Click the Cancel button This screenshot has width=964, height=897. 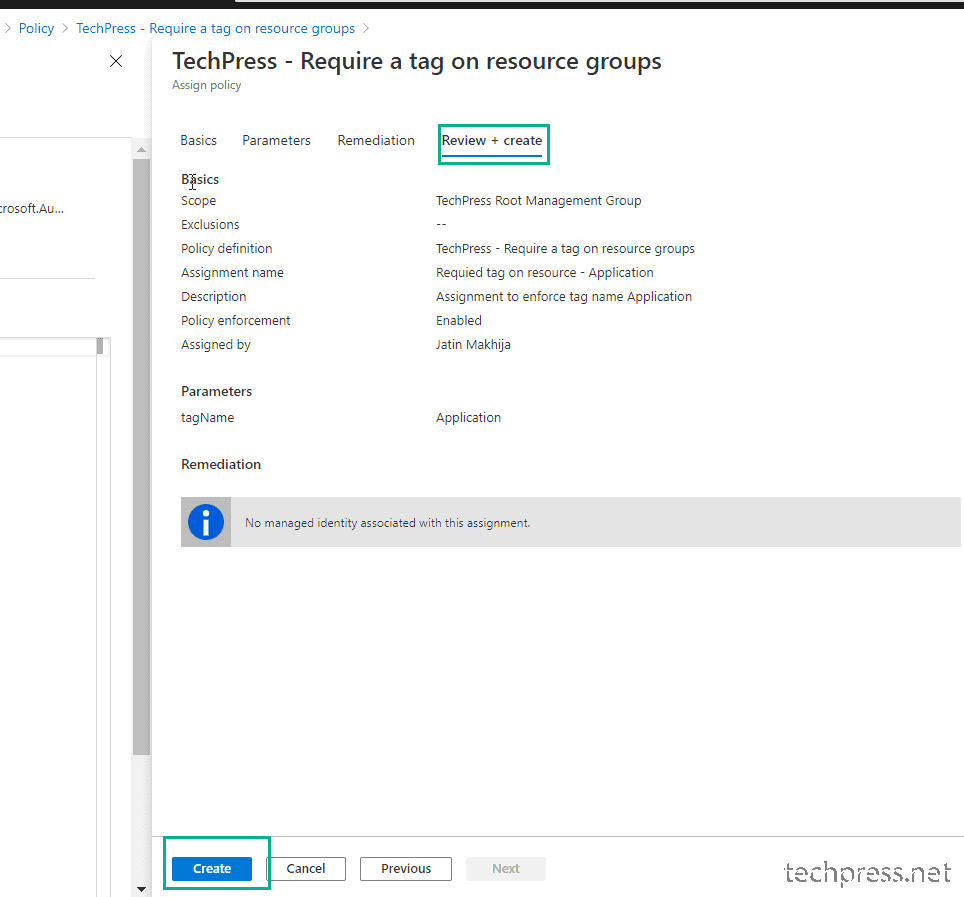click(x=306, y=868)
